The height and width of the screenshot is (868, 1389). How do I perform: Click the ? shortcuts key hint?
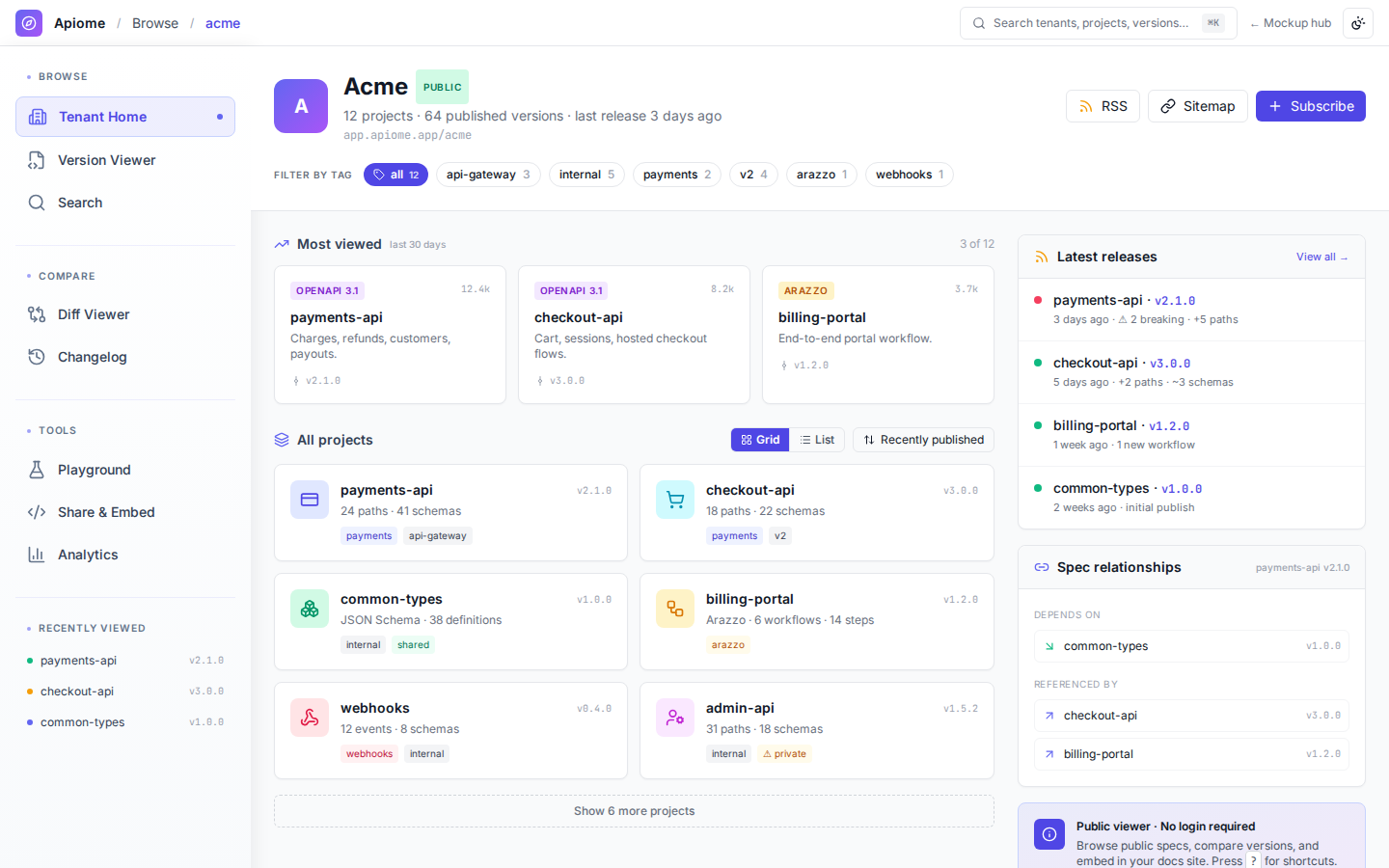pyautogui.click(x=1253, y=861)
